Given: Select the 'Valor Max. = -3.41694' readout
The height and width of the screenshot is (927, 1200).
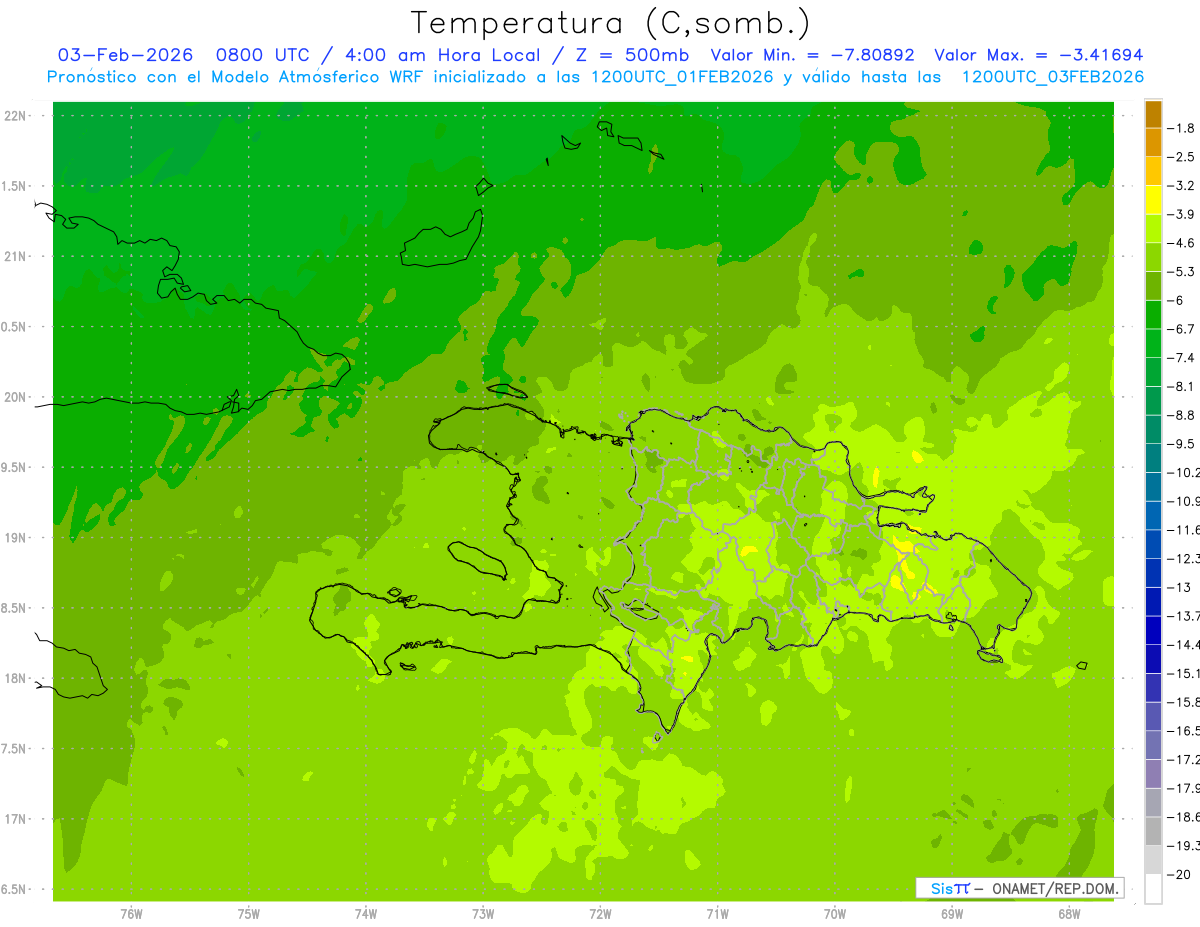Looking at the screenshot, I should click(x=1038, y=55).
